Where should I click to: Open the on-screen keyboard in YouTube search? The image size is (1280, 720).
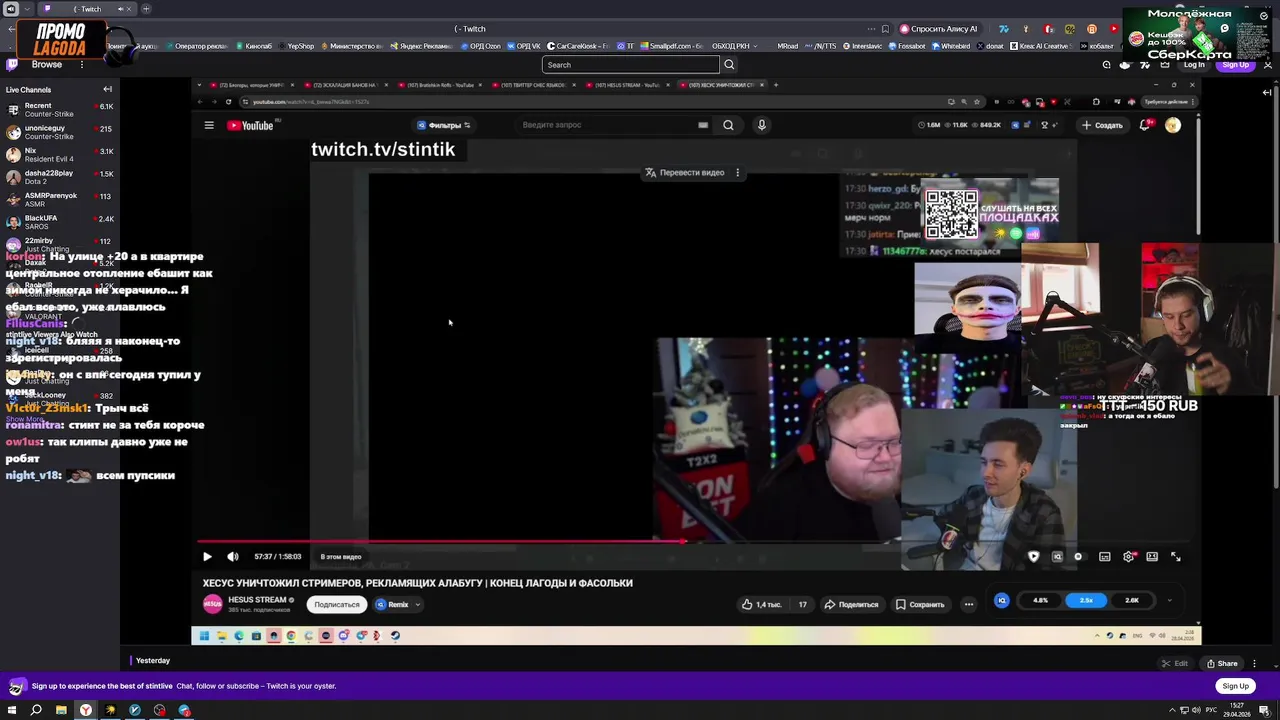tap(703, 125)
